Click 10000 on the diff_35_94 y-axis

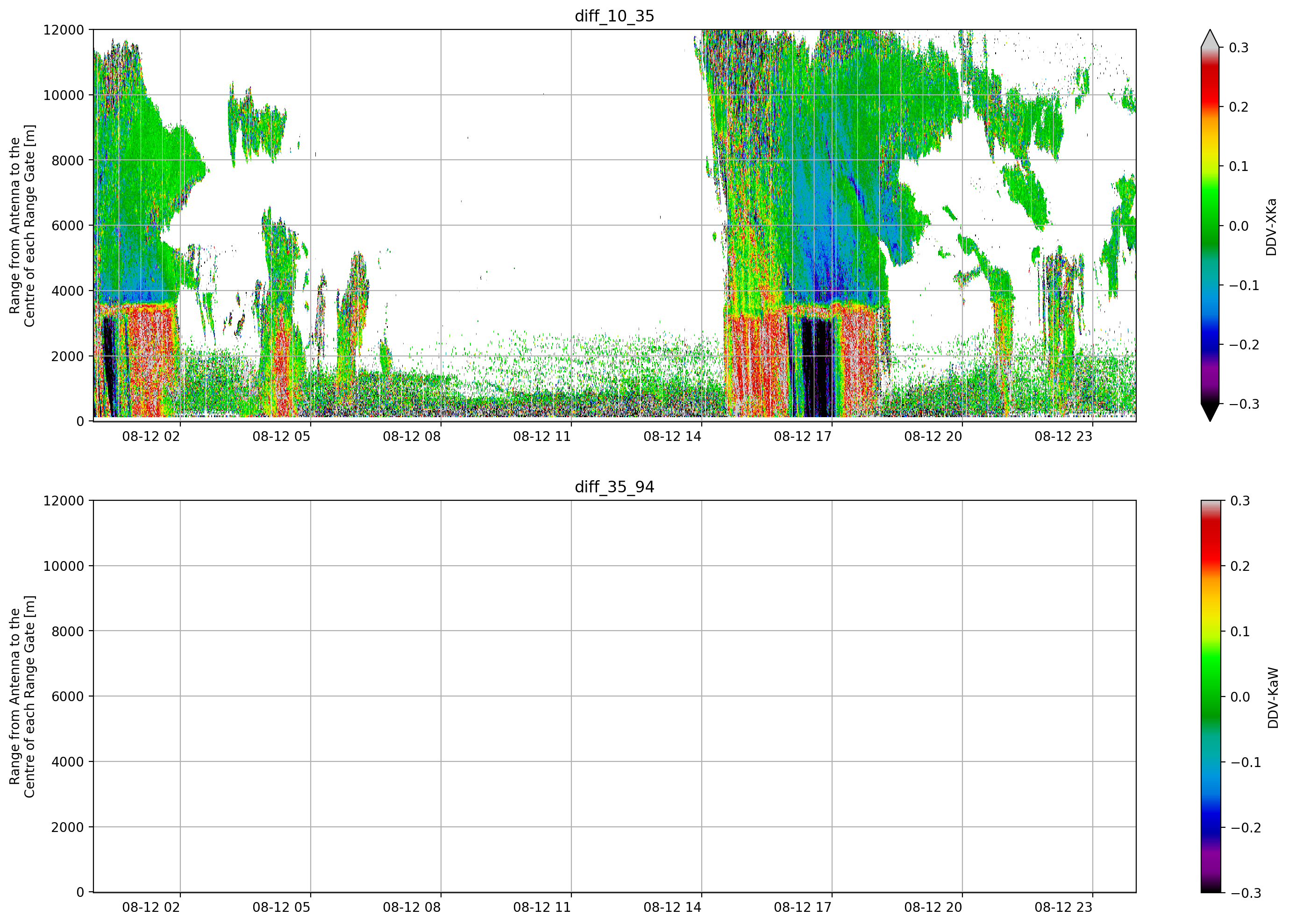(x=64, y=566)
